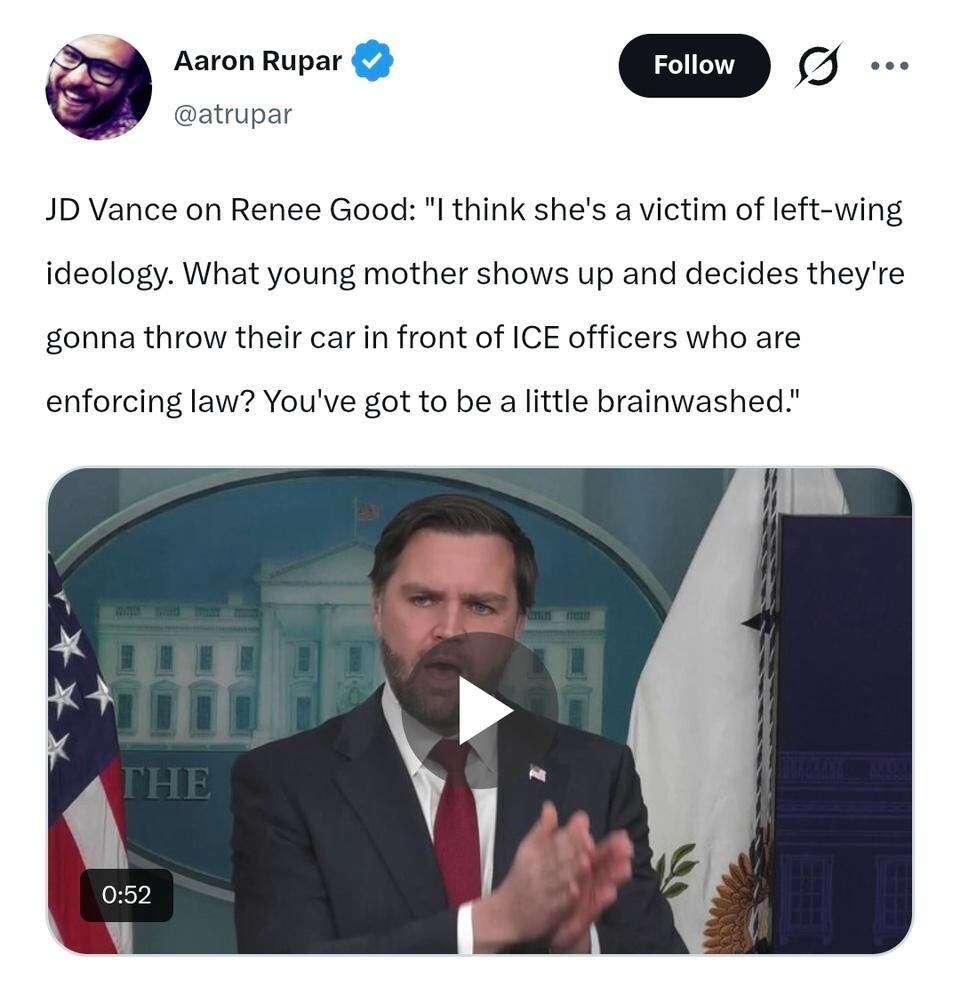
Task: Click the 'ideology. What young mother' text line
Action: point(475,274)
